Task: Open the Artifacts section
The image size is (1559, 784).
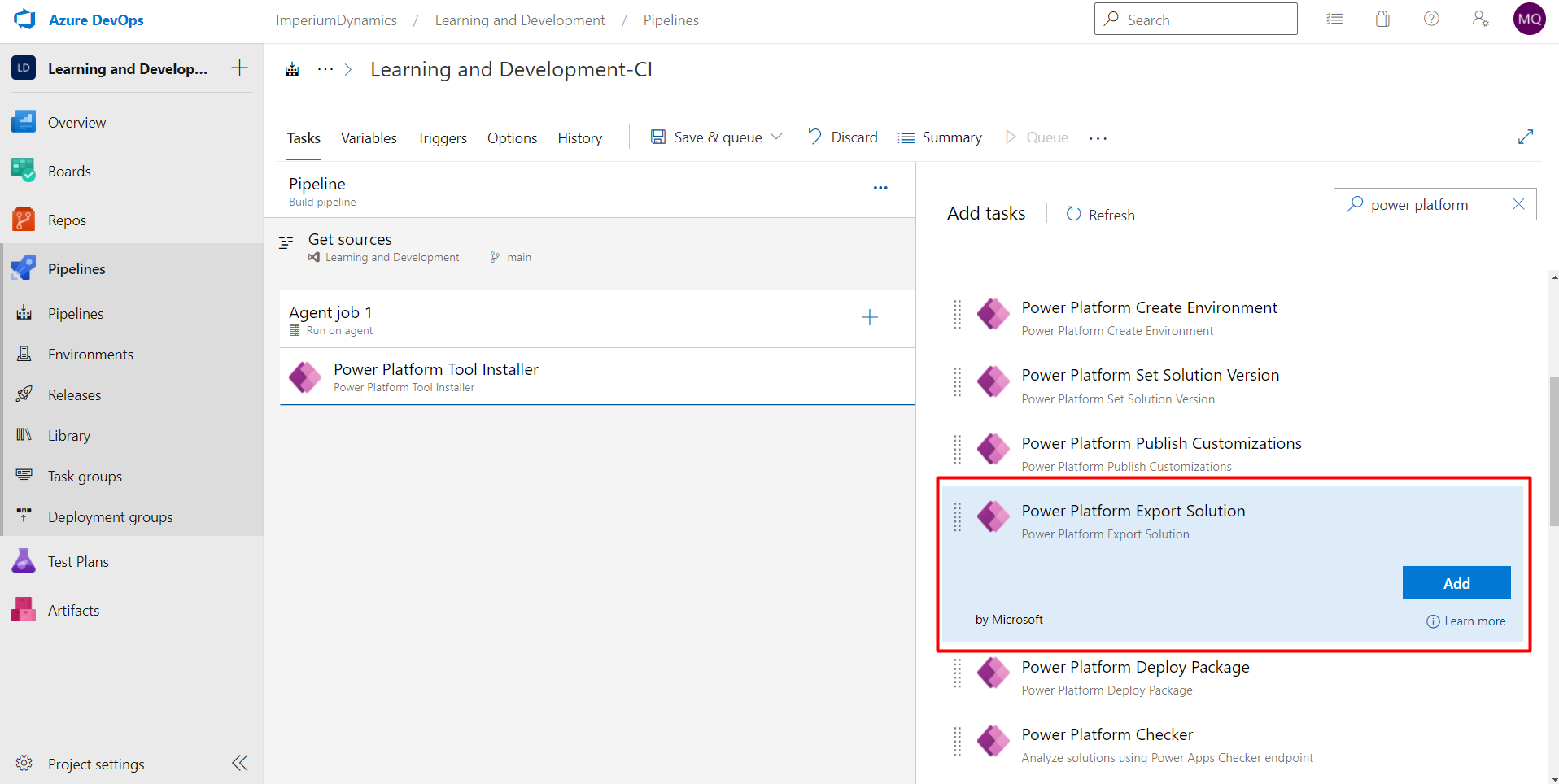Action: [73, 609]
